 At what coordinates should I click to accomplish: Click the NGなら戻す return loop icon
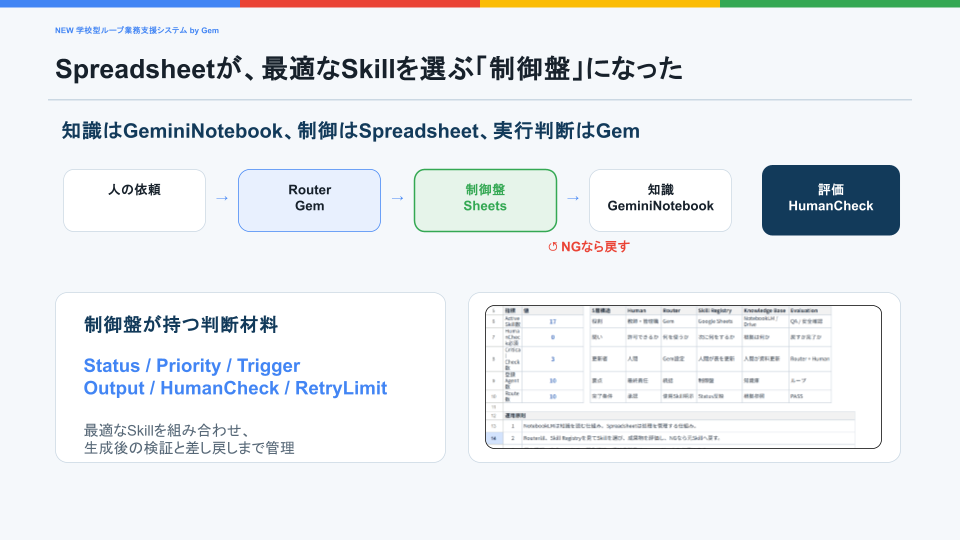click(552, 247)
